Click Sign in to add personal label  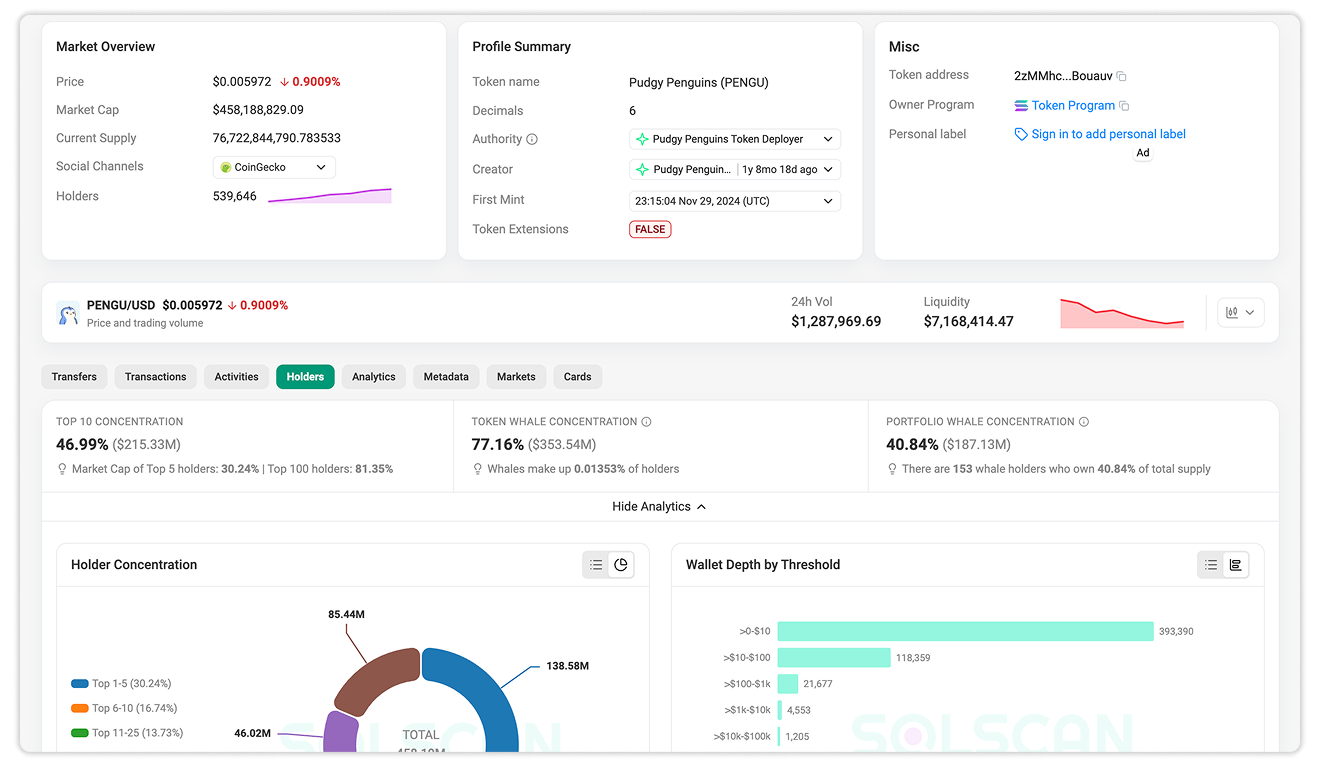click(x=1109, y=134)
